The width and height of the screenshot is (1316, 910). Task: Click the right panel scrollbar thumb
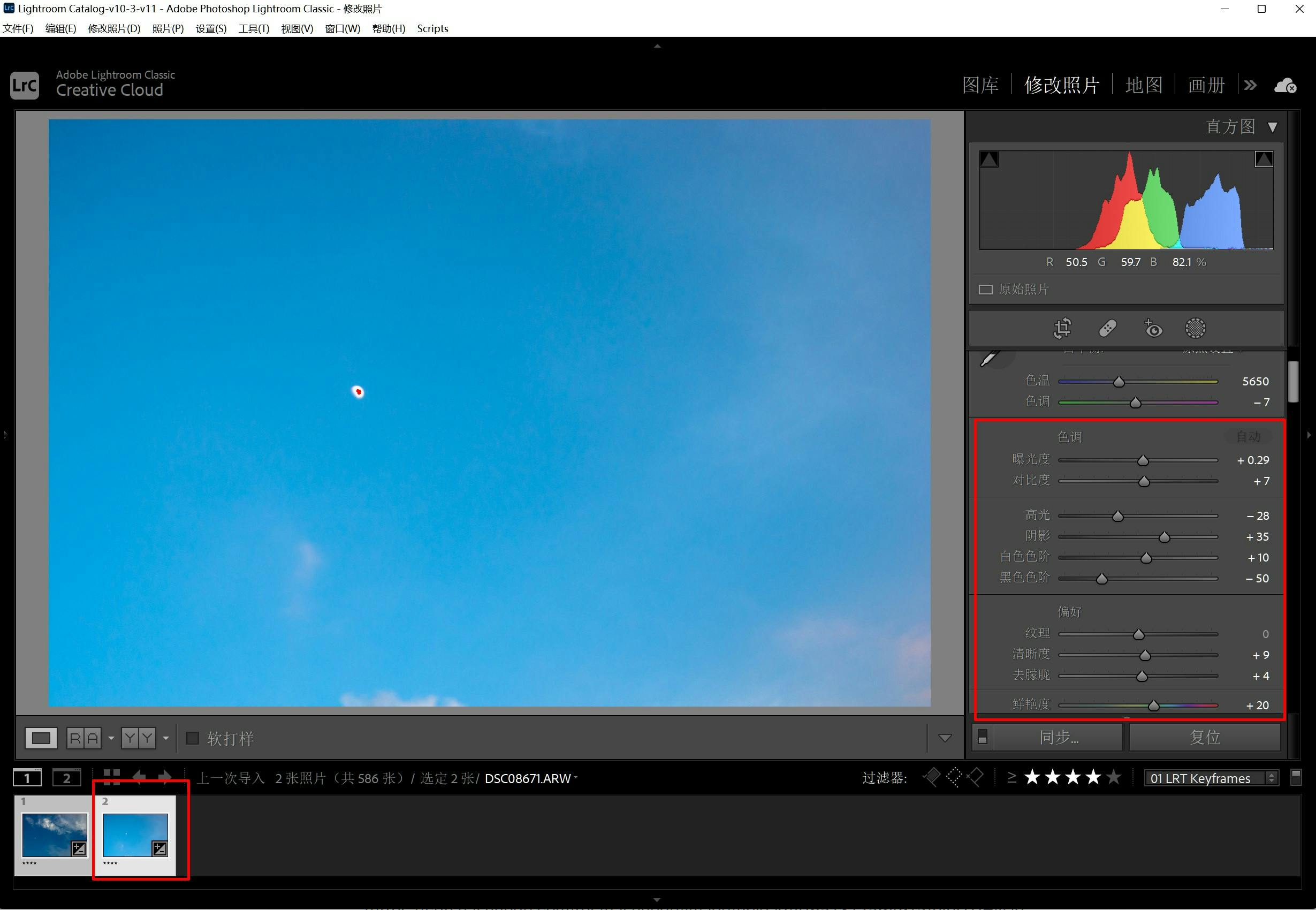click(1293, 382)
